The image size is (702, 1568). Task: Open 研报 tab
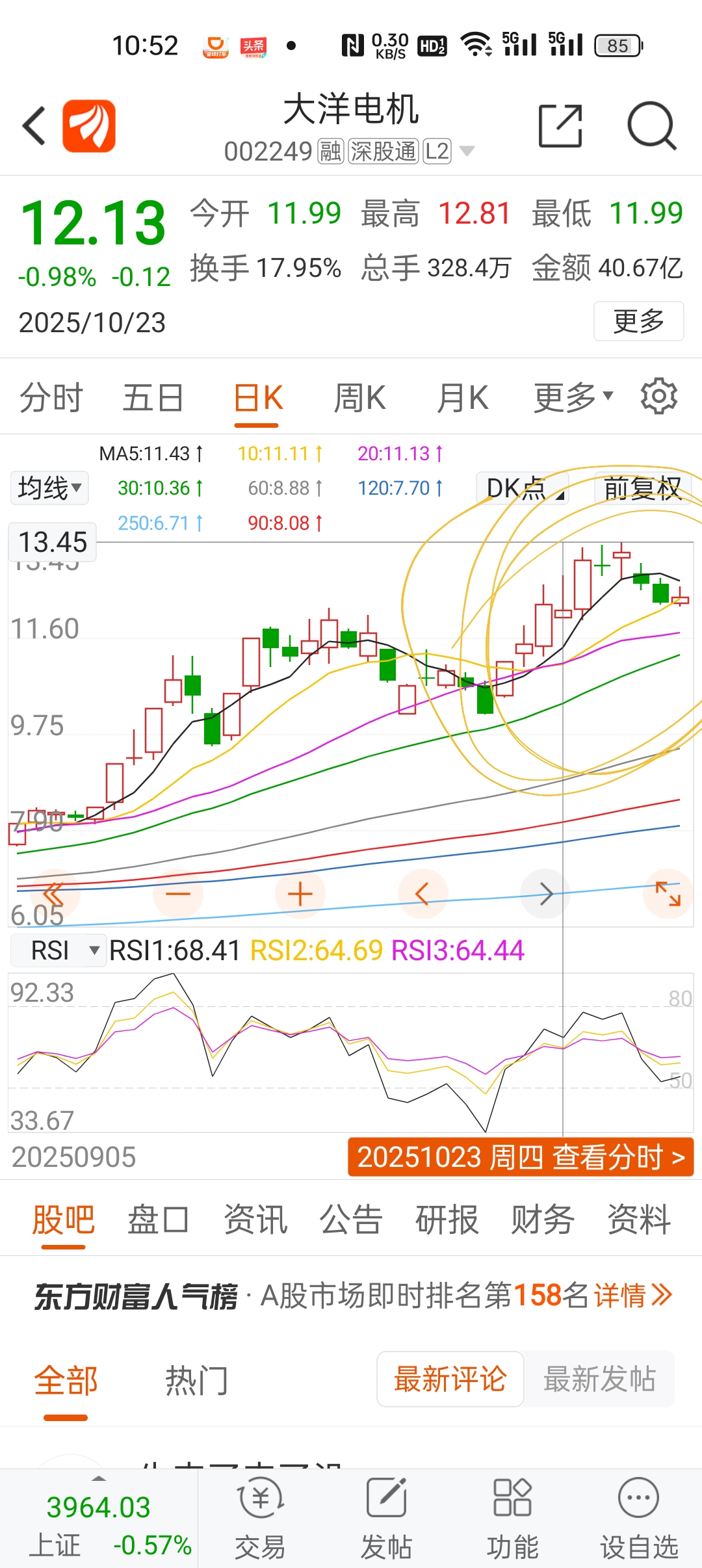447,1219
